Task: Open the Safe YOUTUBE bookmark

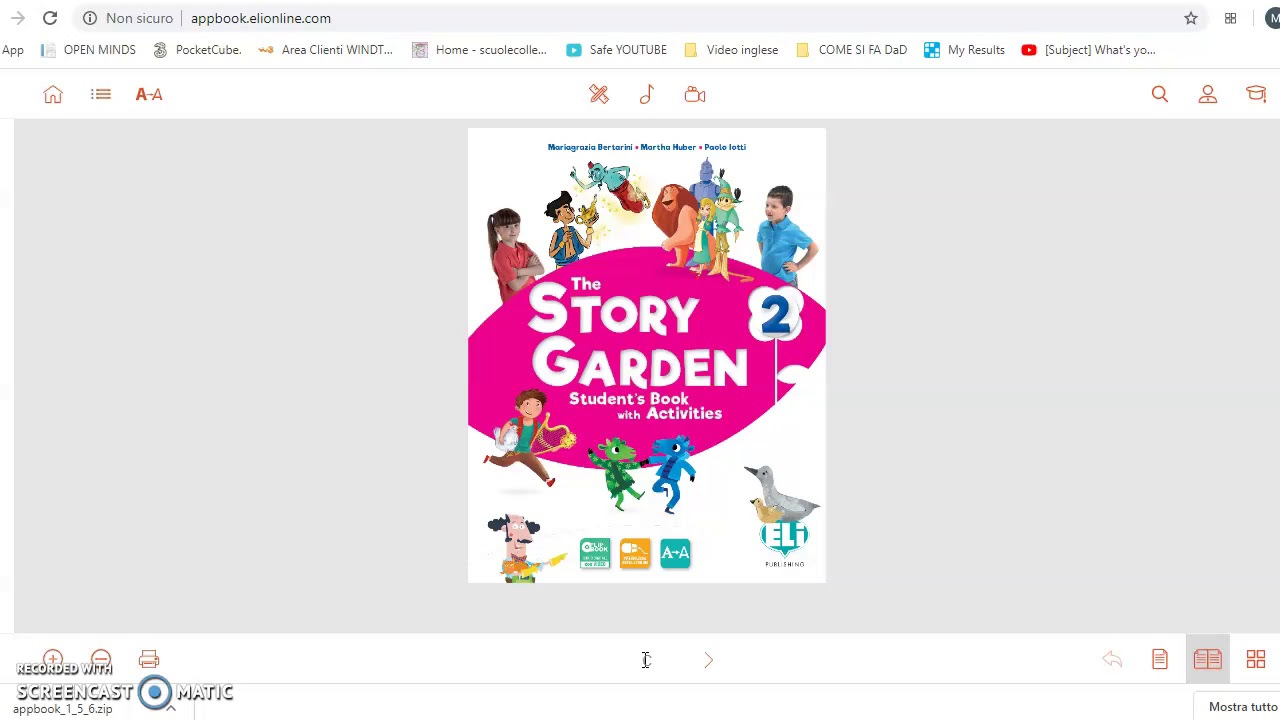Action: (617, 50)
